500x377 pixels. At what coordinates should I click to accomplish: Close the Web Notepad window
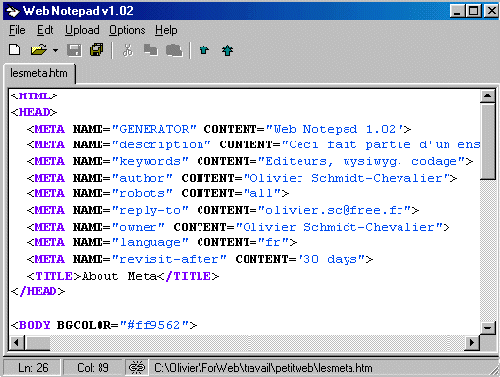pos(491,11)
